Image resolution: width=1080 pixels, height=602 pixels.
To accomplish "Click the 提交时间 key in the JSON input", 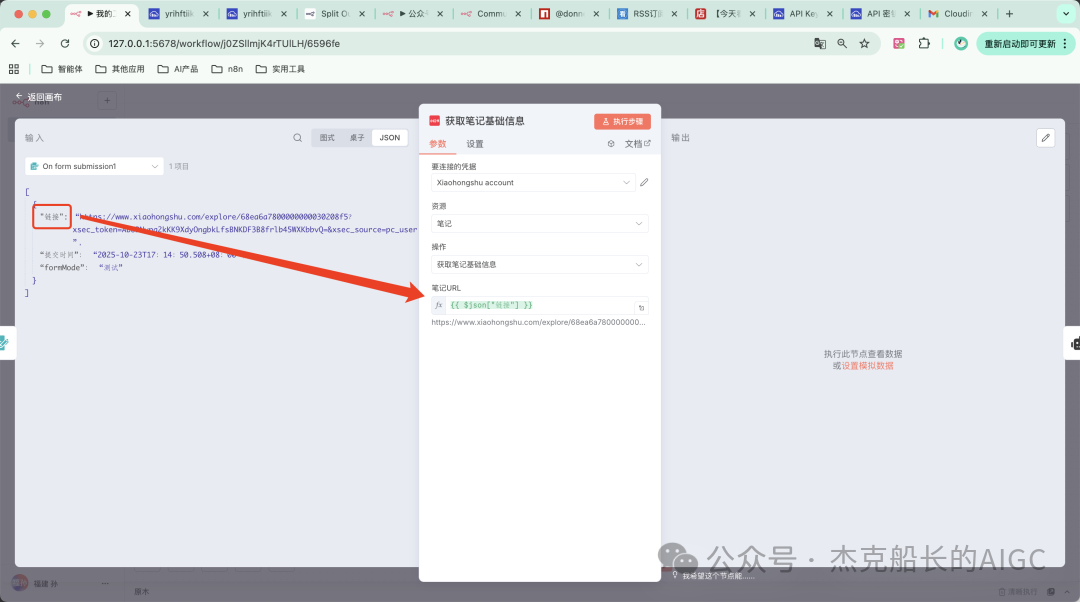I will point(60,255).
